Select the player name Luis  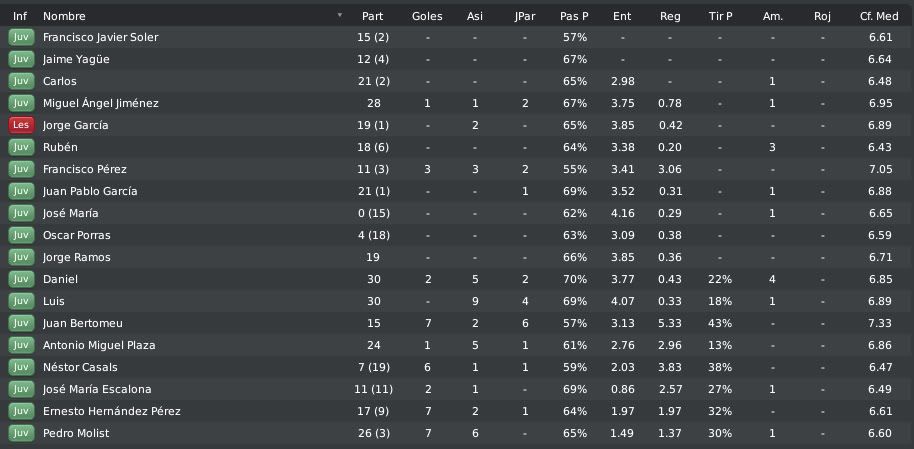pos(54,301)
